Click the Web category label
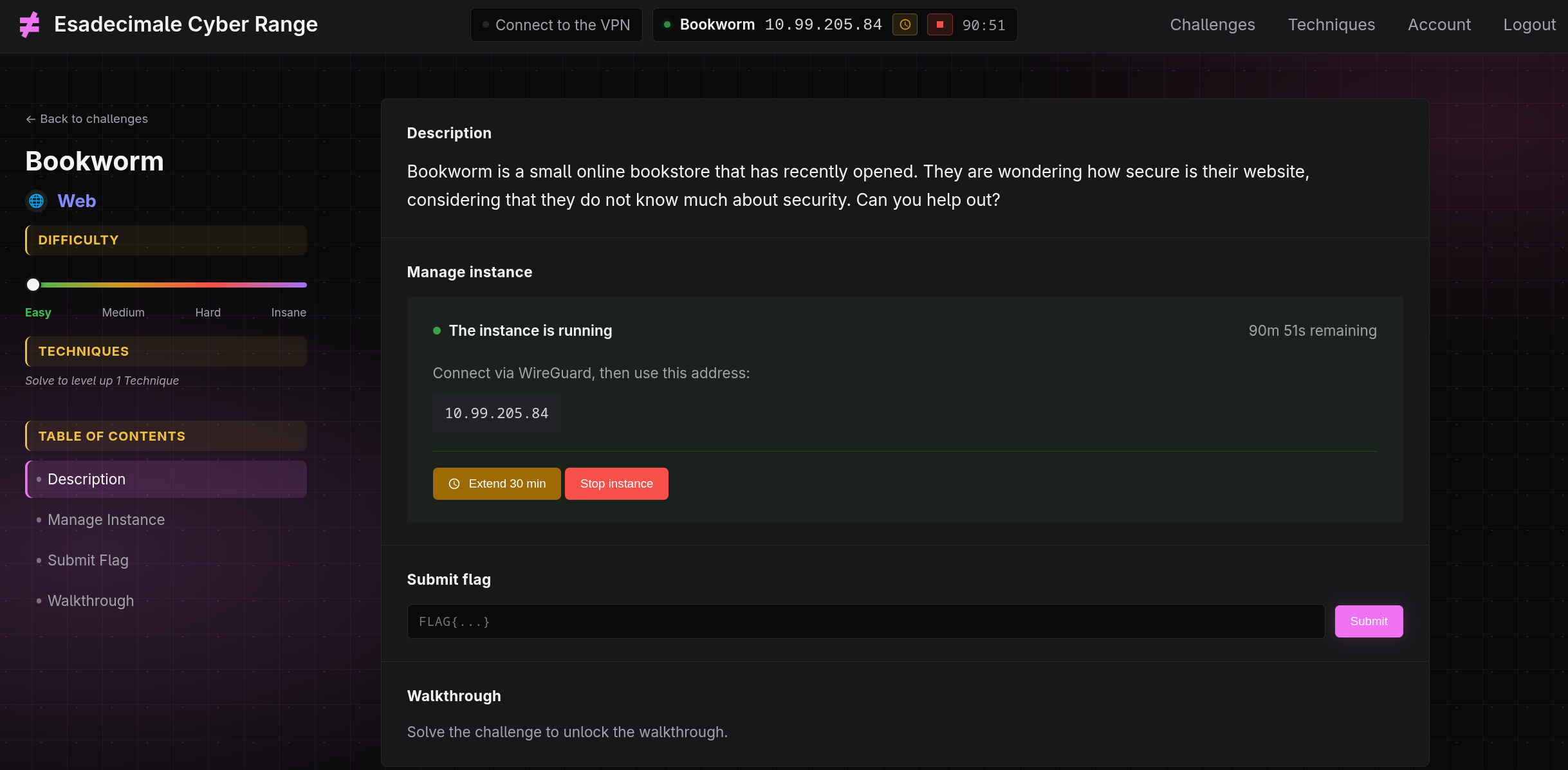This screenshot has height=770, width=1568. (77, 201)
